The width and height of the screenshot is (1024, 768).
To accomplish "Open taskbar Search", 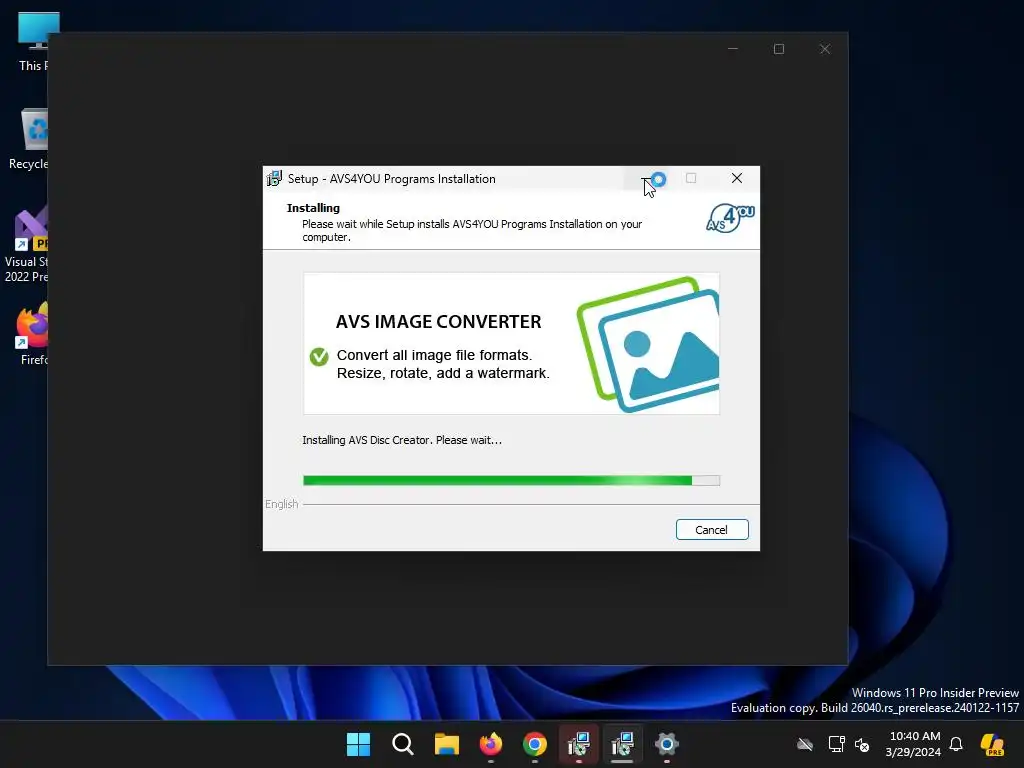I will click(402, 744).
